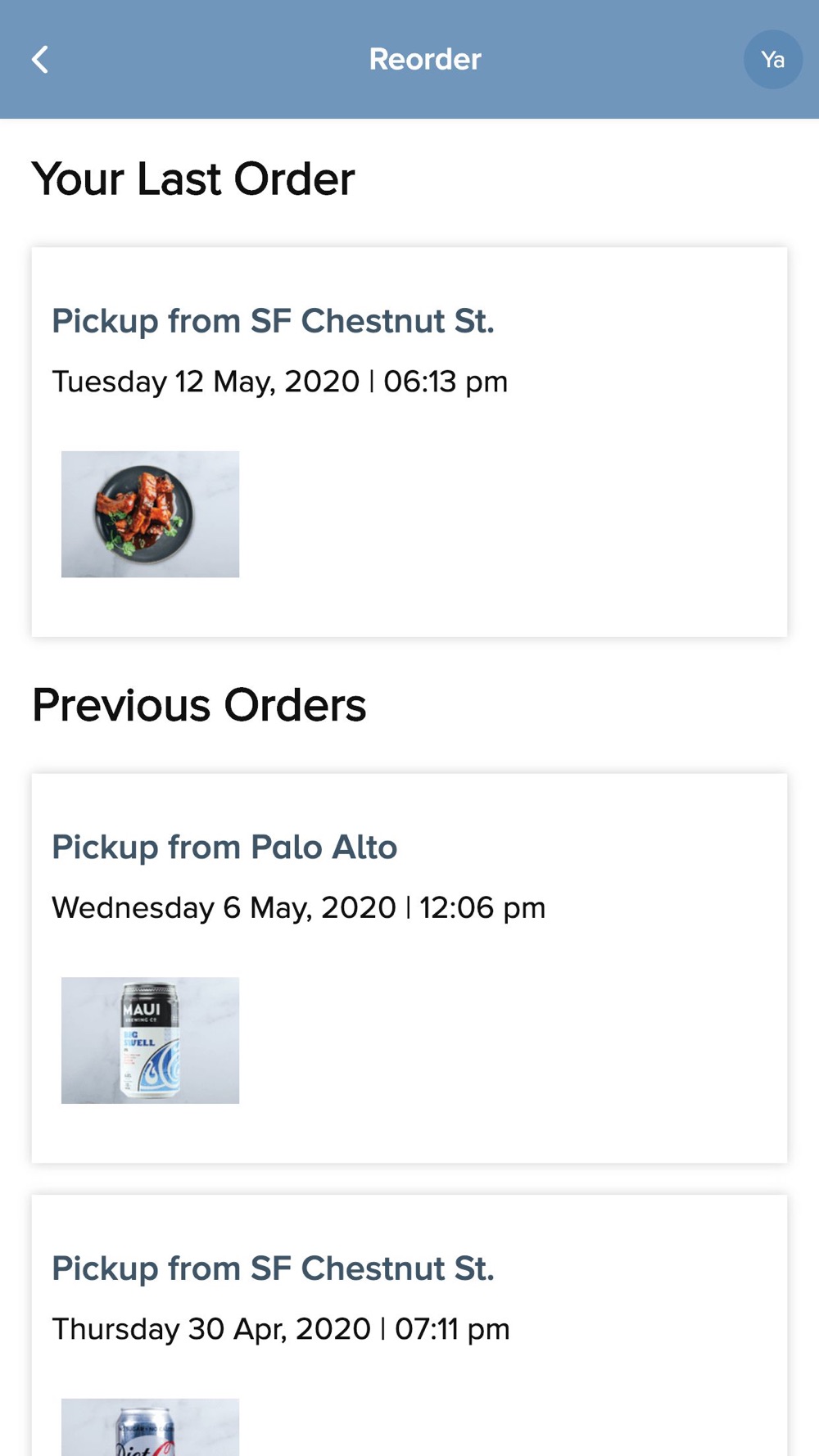819x1456 pixels.
Task: Select the Tuesday 12 May, 2020 date line
Action: pyautogui.click(x=206, y=382)
